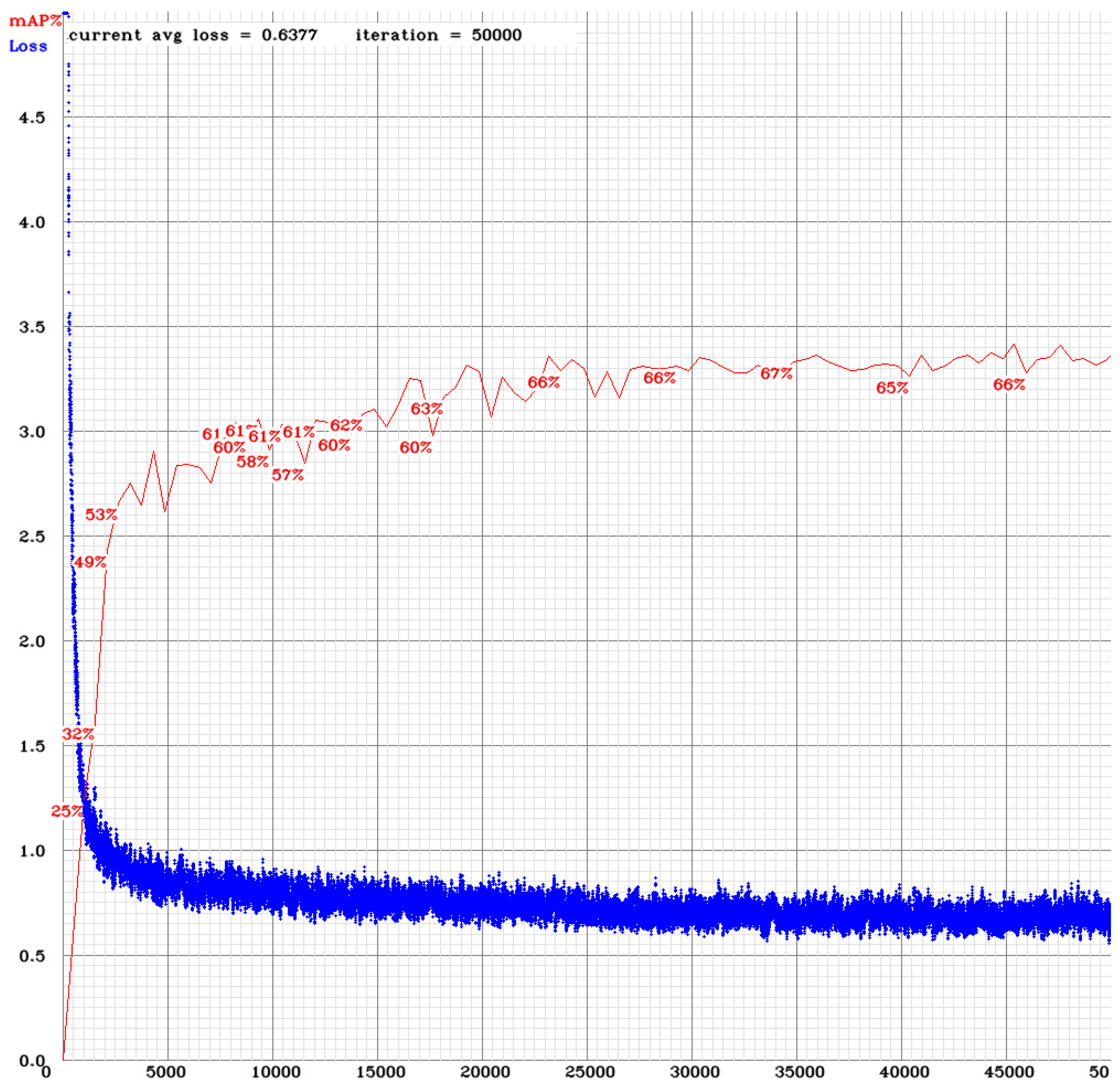Viewport: 1120px width, 1083px height.
Task: Click the iteration = 50000 text
Action: (438, 36)
